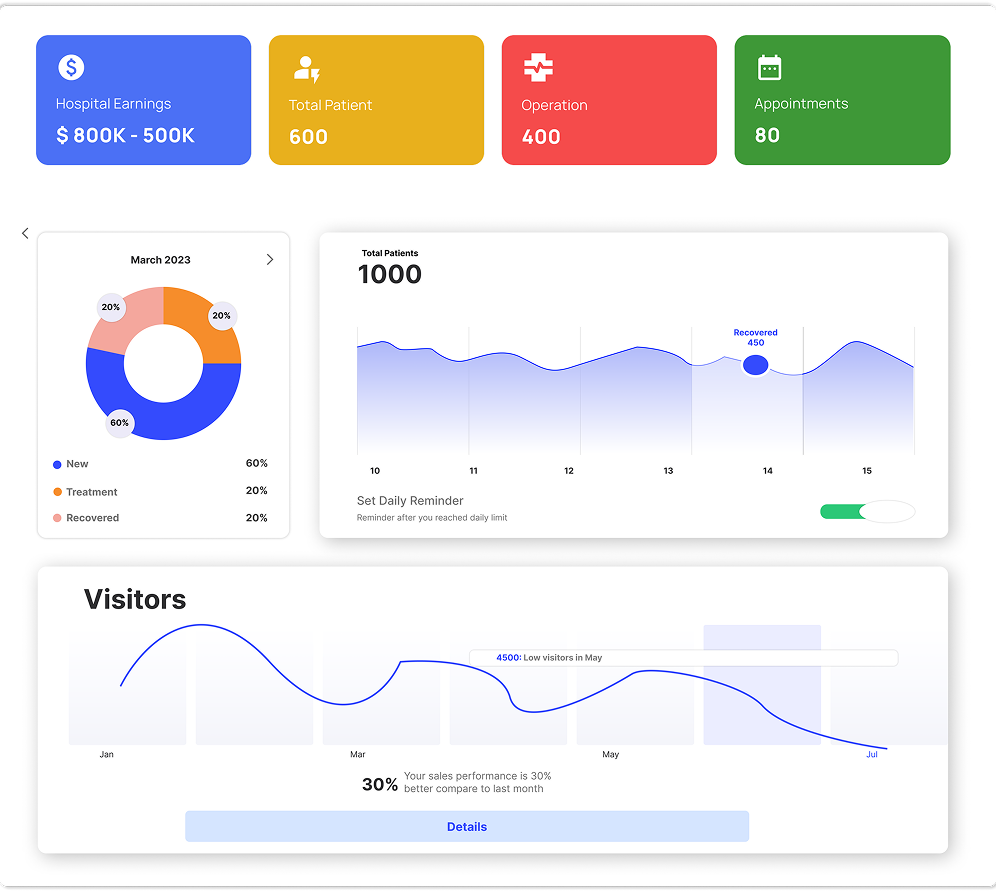Viewport: 996px width, 891px height.
Task: Select the Jul label on Visitors chart
Action: click(872, 754)
